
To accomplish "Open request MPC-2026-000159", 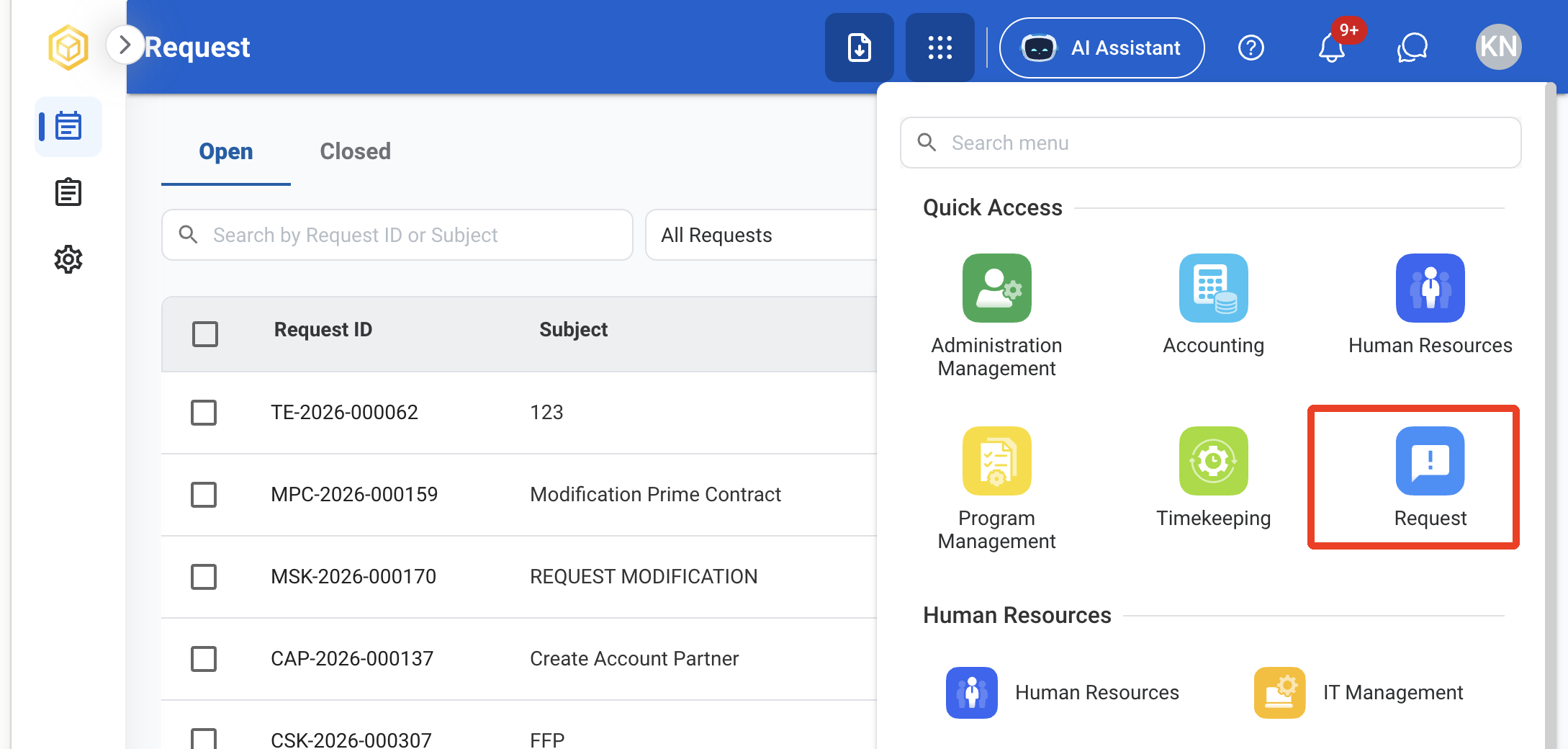I will 354,495.
